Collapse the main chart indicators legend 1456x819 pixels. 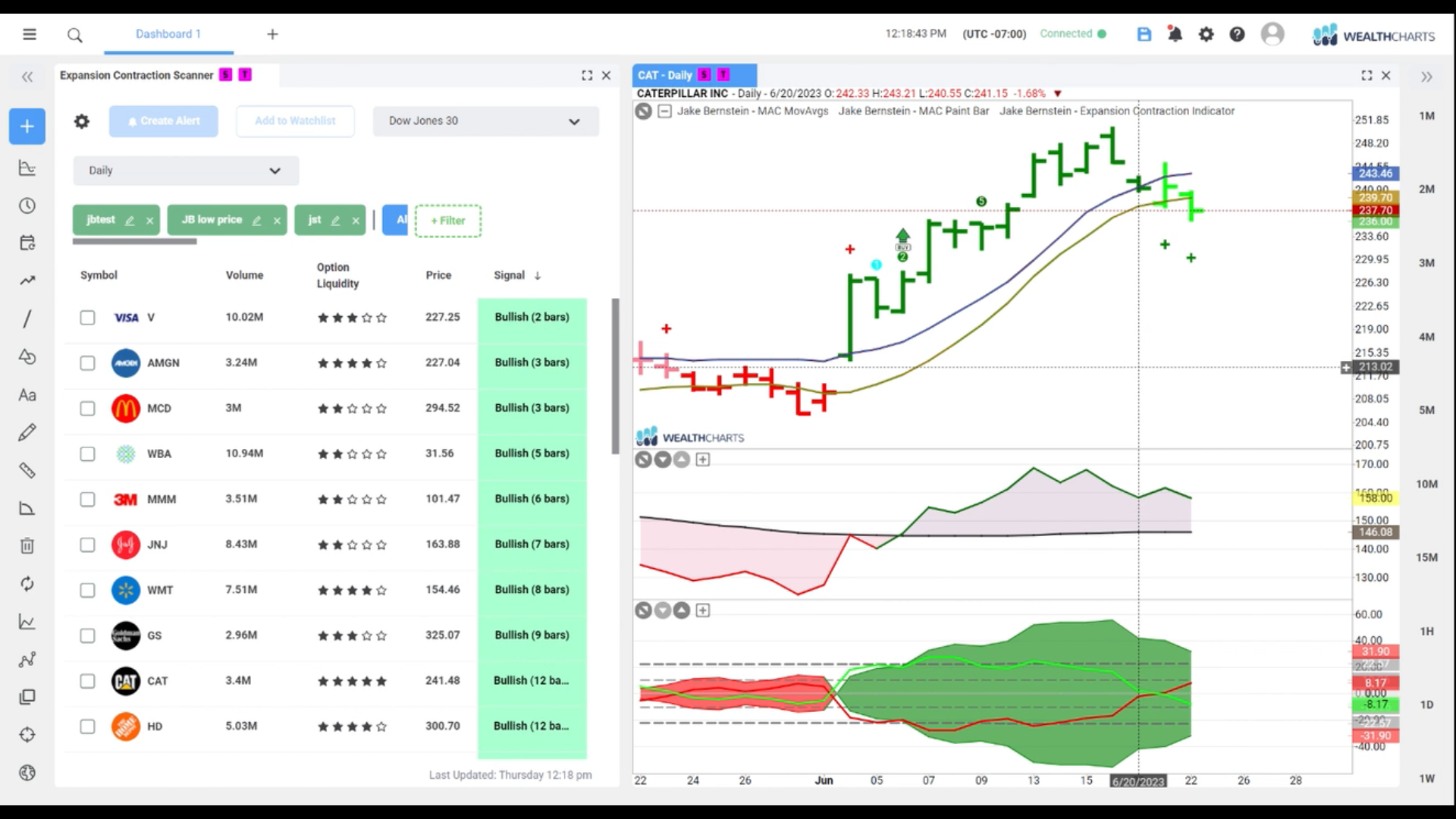664,111
